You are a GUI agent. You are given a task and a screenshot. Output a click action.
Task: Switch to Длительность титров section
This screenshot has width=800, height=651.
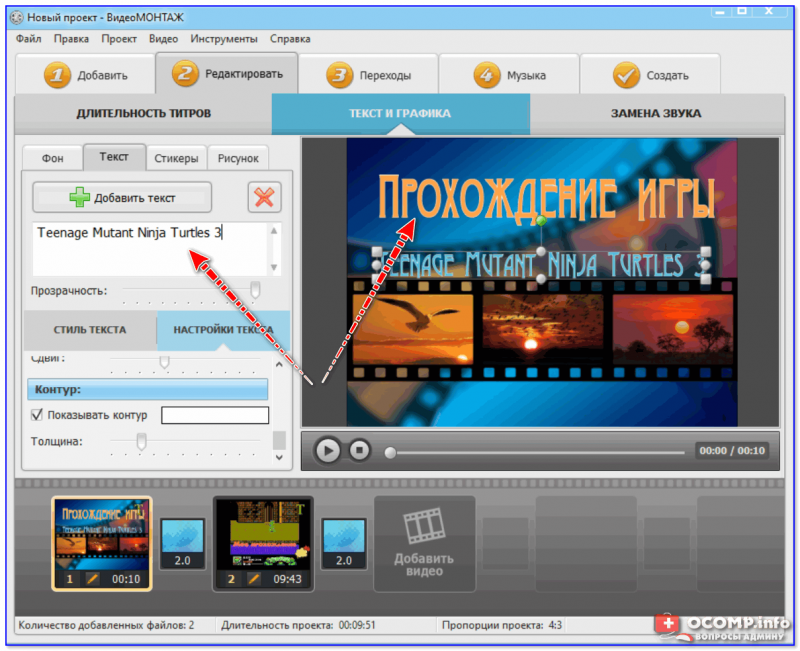tap(143, 113)
